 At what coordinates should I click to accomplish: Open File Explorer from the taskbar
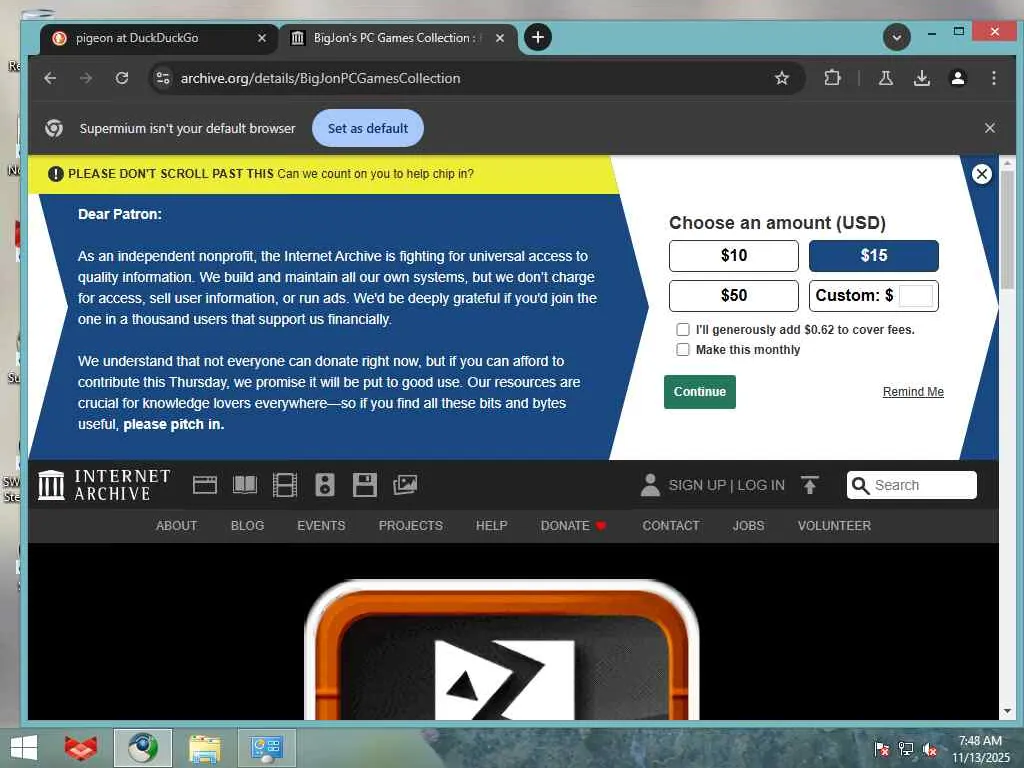click(204, 748)
